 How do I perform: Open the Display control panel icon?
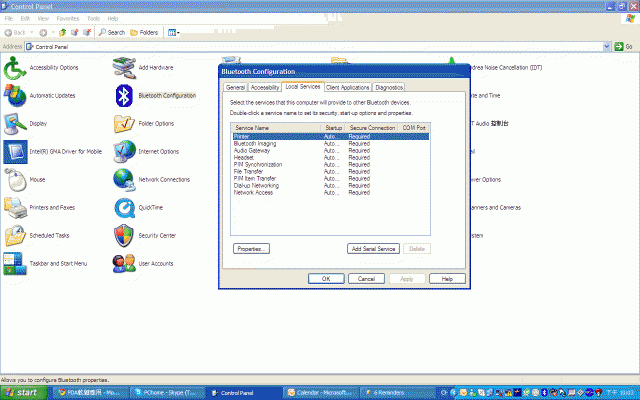click(16, 124)
